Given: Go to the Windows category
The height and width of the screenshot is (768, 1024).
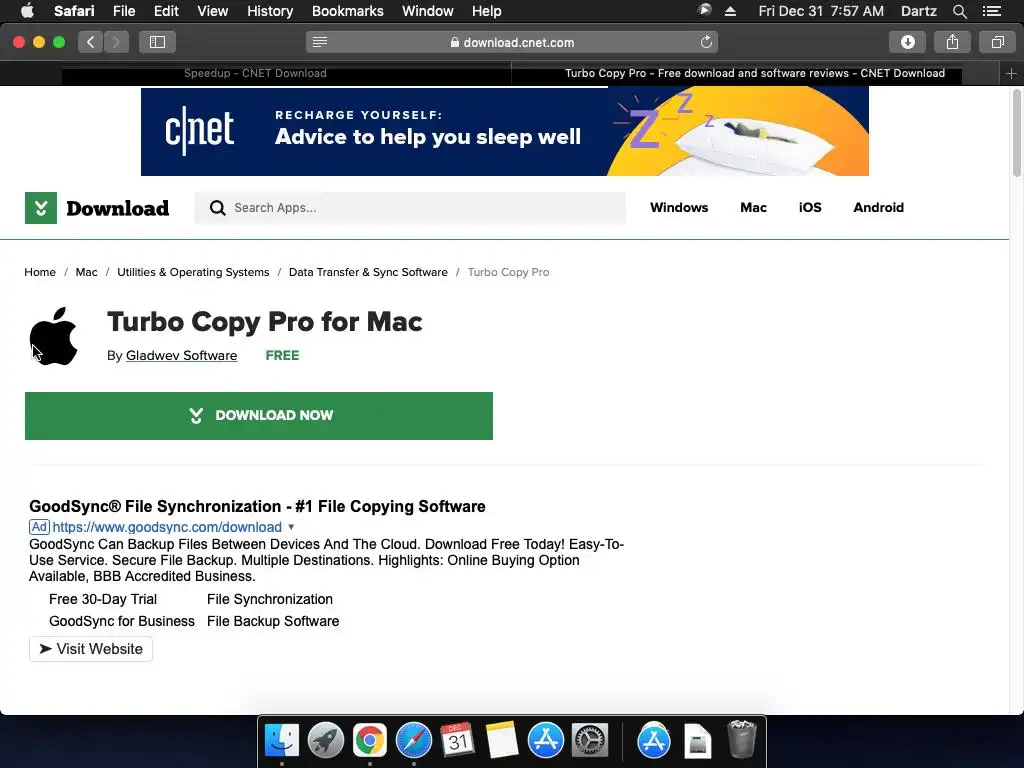Looking at the screenshot, I should [x=679, y=208].
